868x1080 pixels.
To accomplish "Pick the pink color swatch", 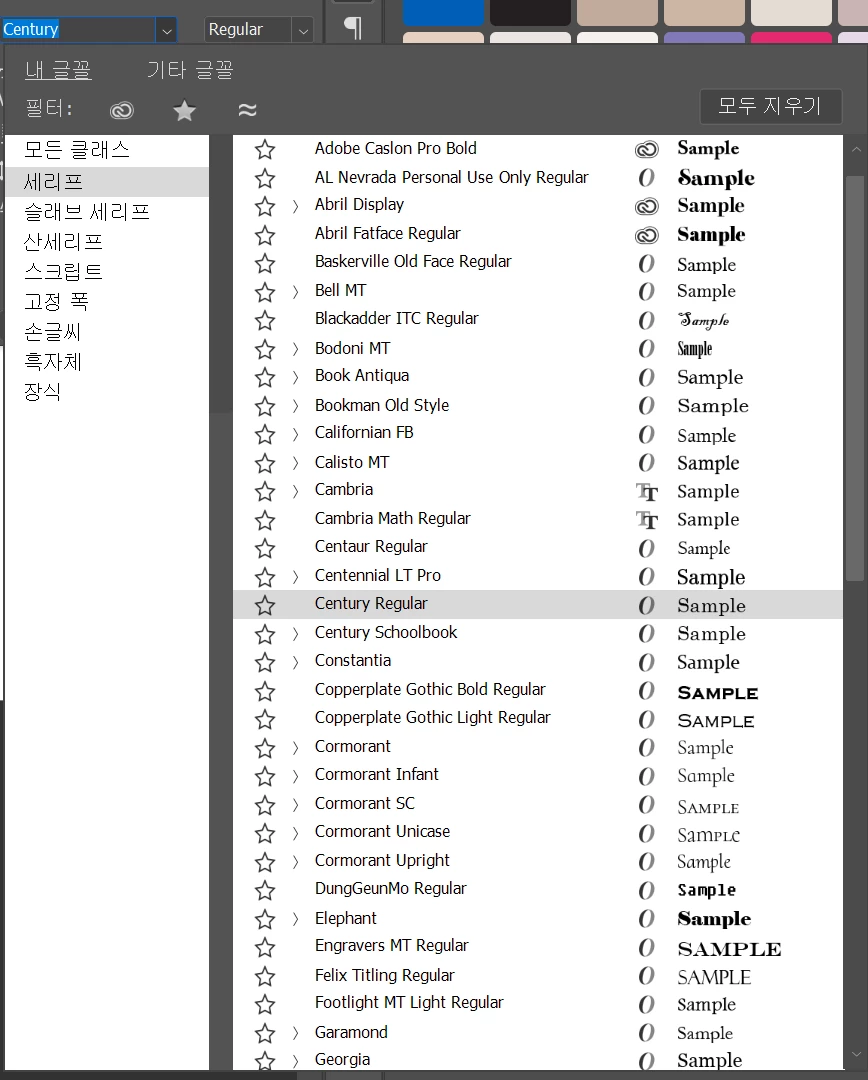I will [x=791, y=38].
